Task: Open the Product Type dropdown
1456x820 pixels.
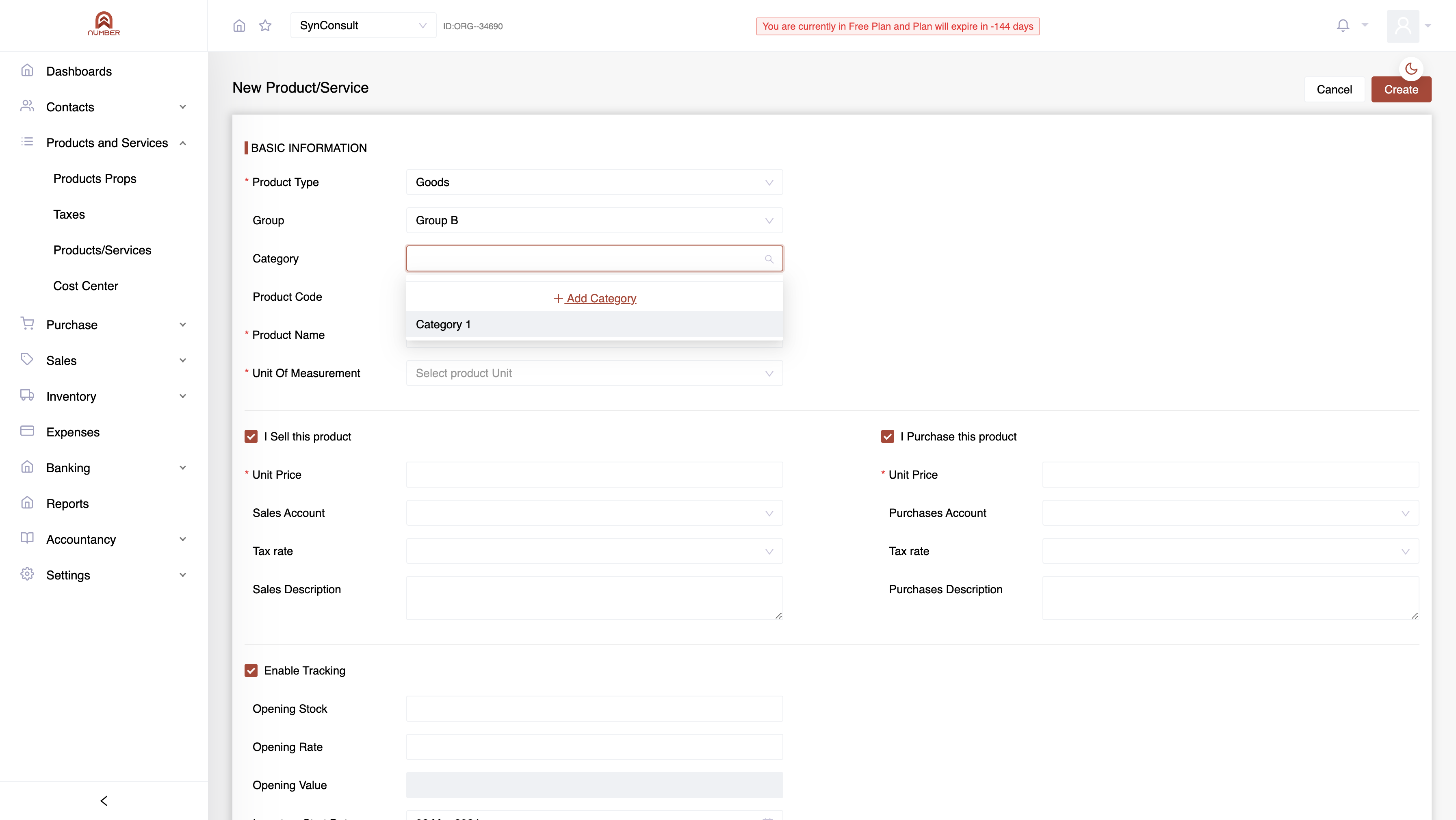Action: click(594, 182)
